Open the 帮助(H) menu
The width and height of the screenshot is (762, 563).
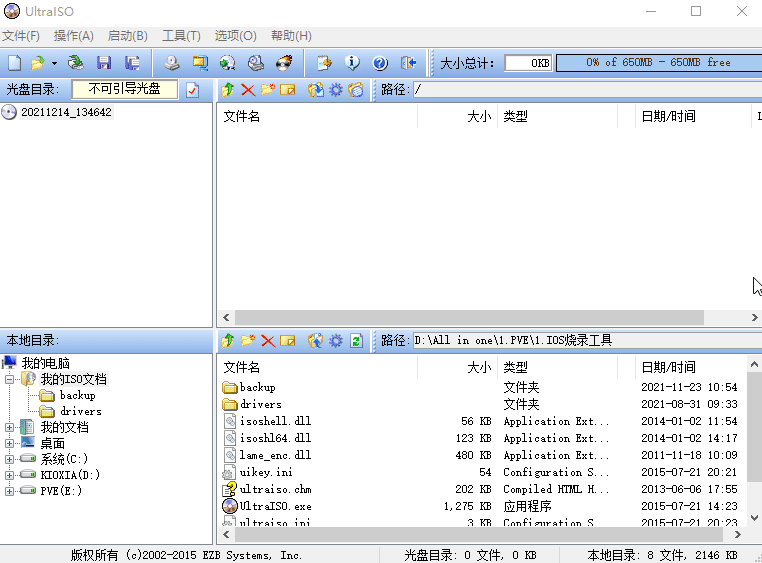[291, 36]
